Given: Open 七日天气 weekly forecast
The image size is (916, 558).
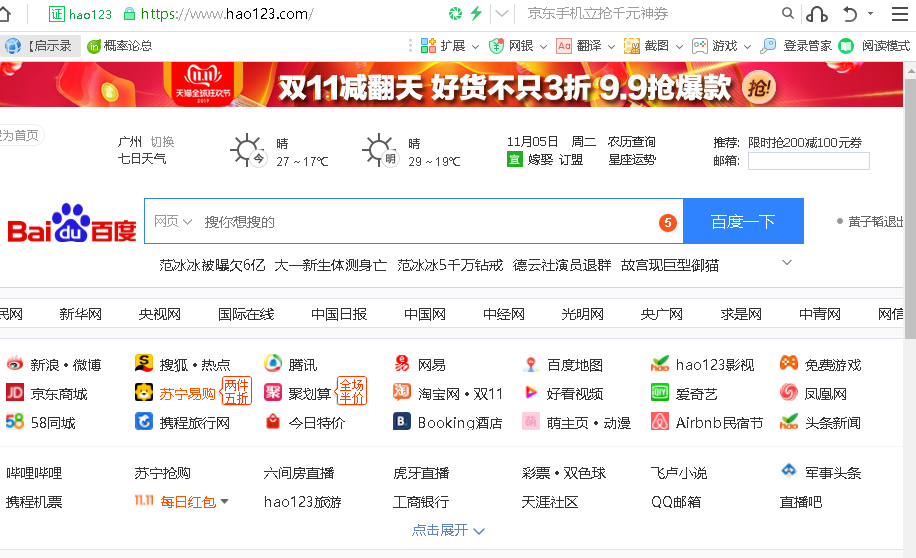Looking at the screenshot, I should 142,158.
